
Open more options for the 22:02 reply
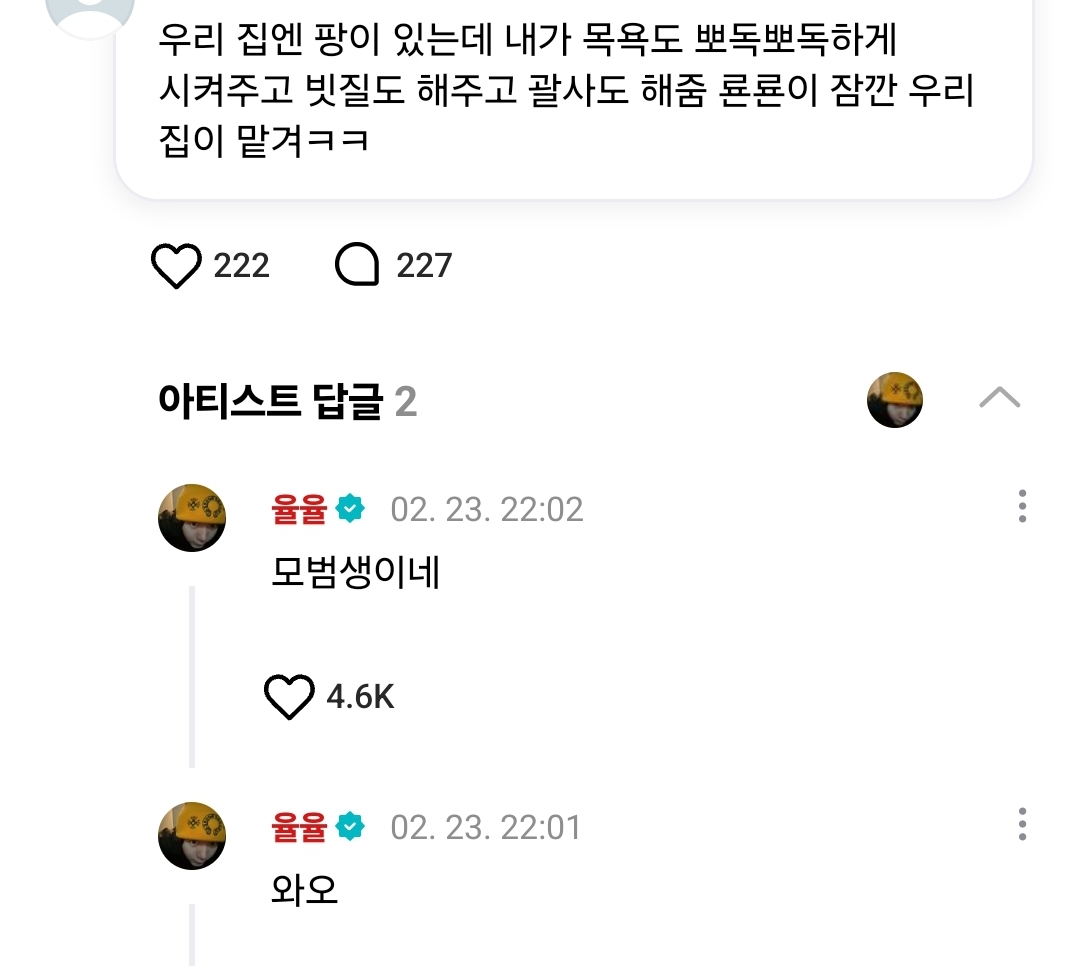[x=1022, y=506]
